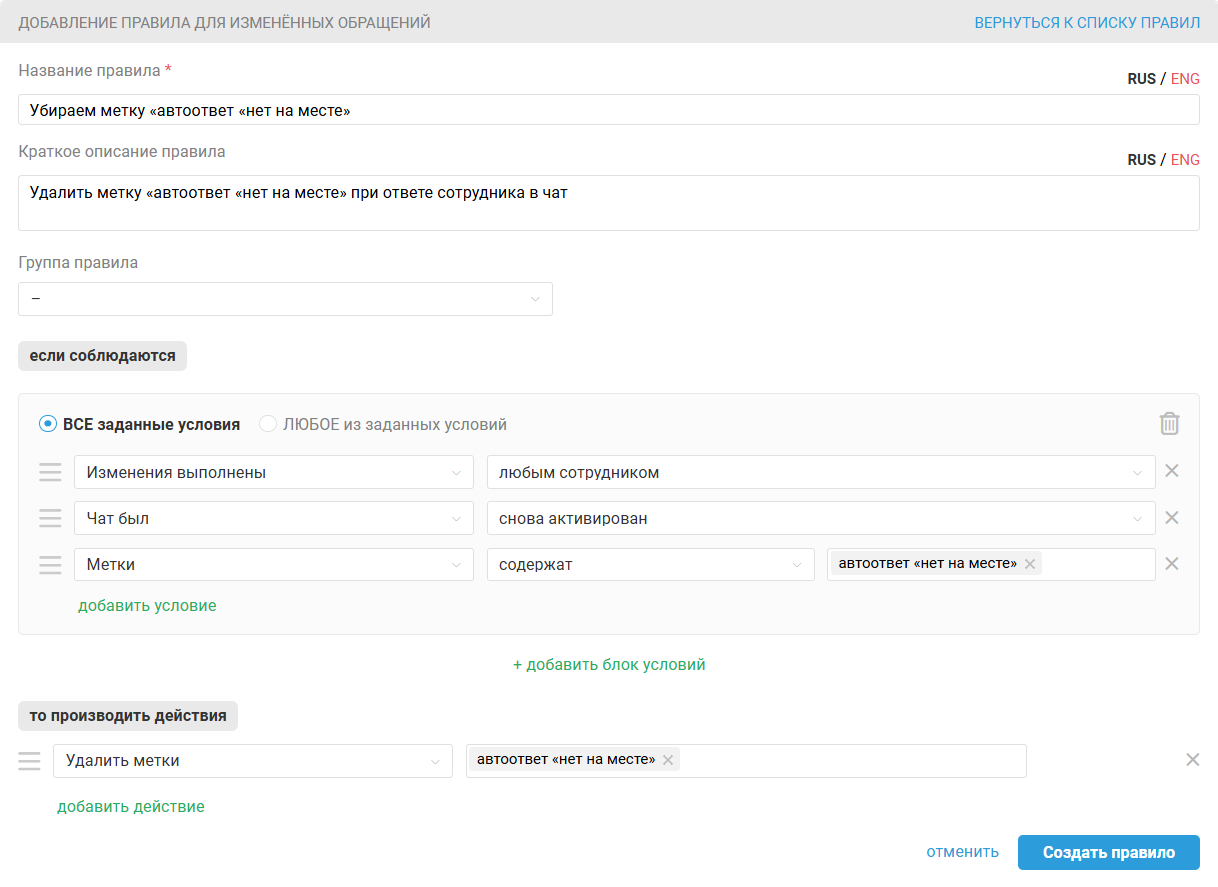Open the "содержат" operator dropdown
1218x887 pixels.
click(650, 564)
